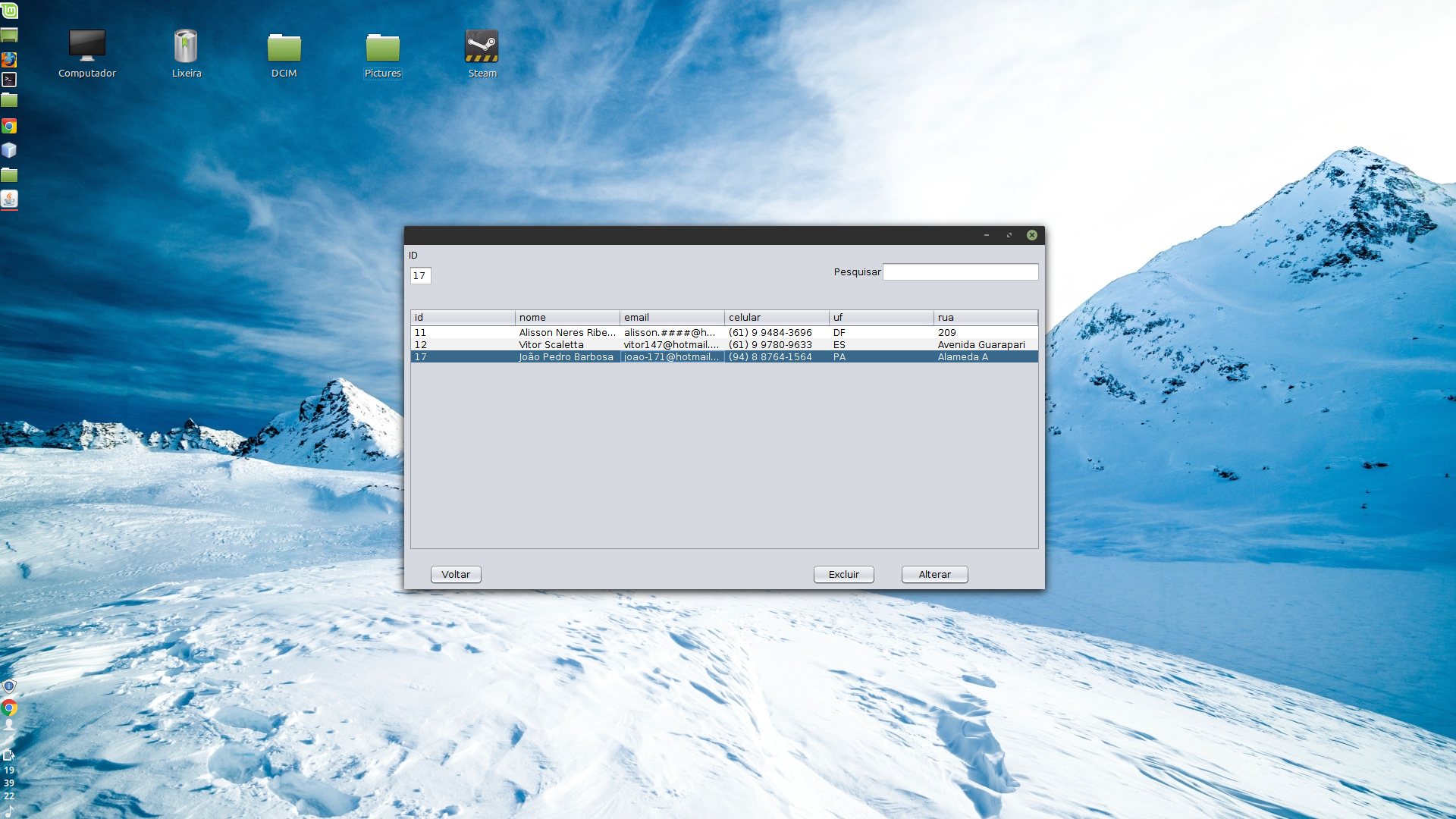Viewport: 1456px width, 819px height.
Task: Click the music note sound icon
Action: [9, 811]
